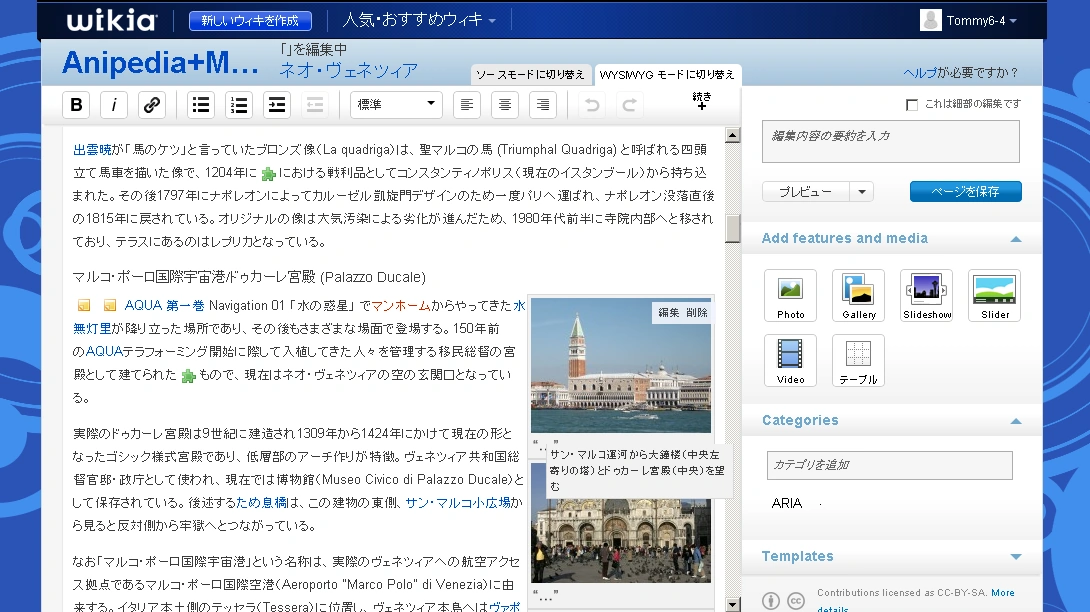
Task: Create a numbered list
Action: tap(239, 105)
